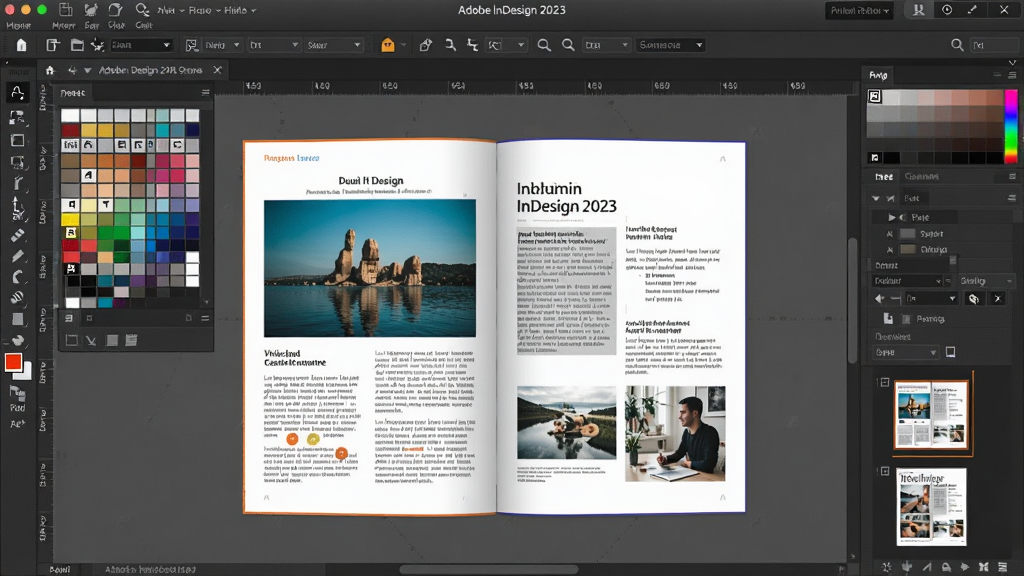Select the pencil tool in left toolbar

[x=18, y=256]
